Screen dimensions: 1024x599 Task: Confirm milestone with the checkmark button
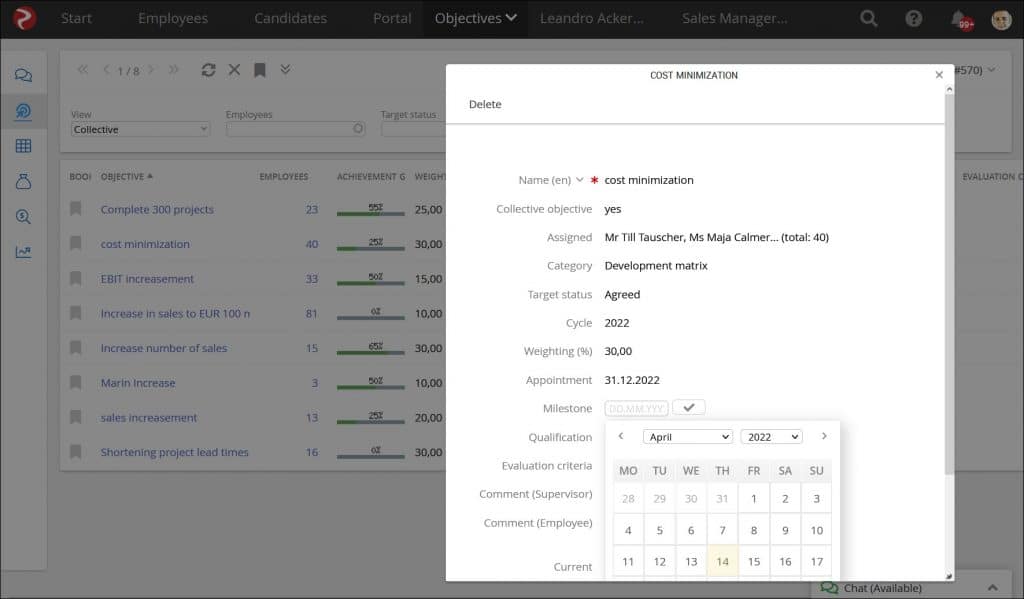pos(689,408)
